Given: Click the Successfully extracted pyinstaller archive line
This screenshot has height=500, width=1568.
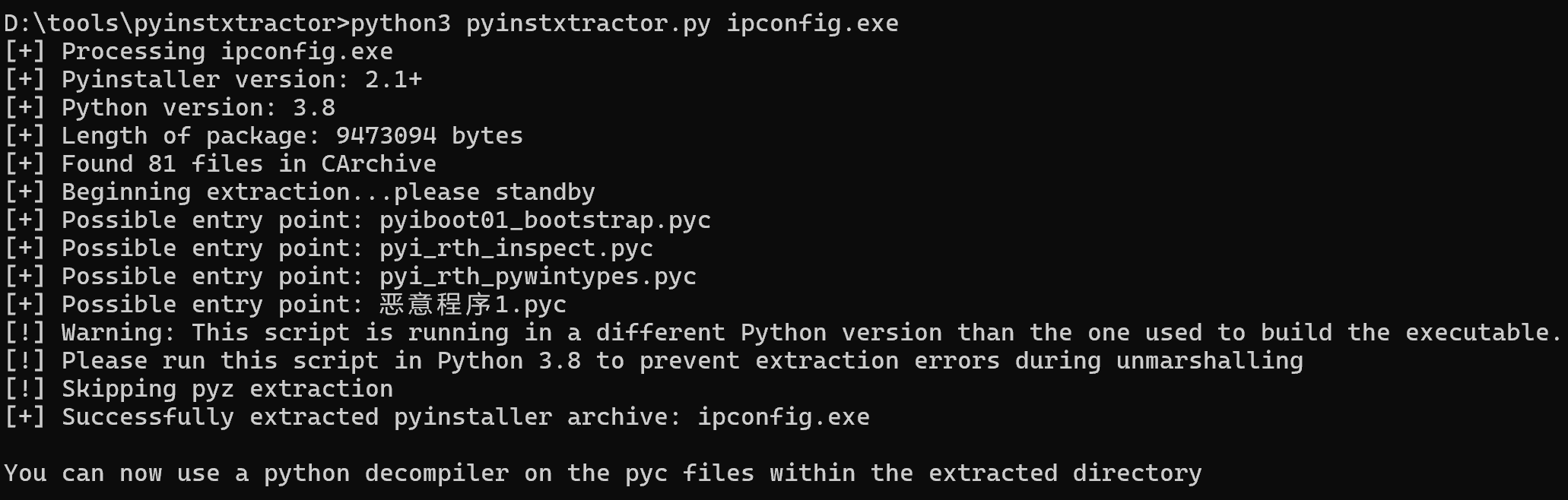Looking at the screenshot, I should coord(436,417).
